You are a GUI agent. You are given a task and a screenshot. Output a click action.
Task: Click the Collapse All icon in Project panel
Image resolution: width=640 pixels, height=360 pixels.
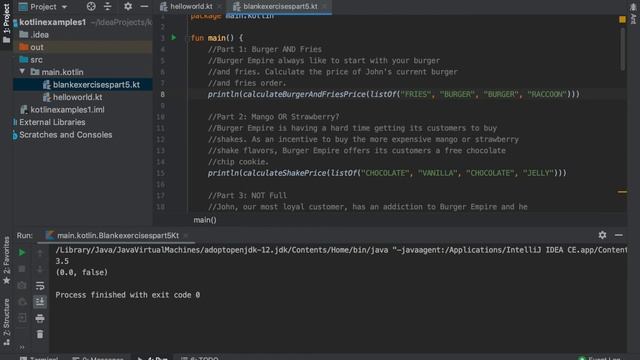(x=107, y=6)
